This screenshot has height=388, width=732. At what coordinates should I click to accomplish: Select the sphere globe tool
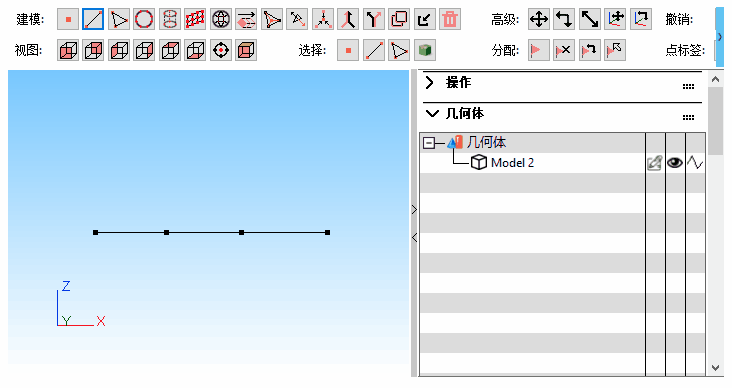220,19
